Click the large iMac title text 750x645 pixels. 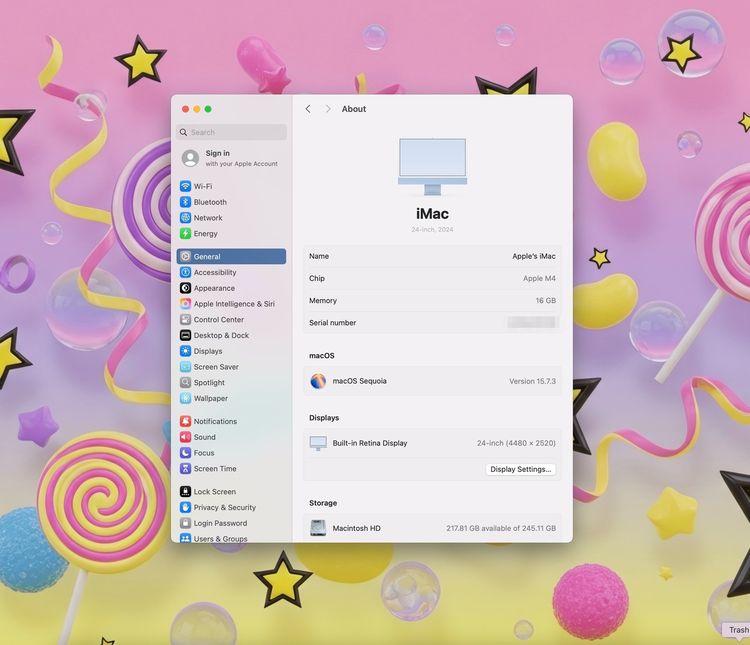point(432,213)
